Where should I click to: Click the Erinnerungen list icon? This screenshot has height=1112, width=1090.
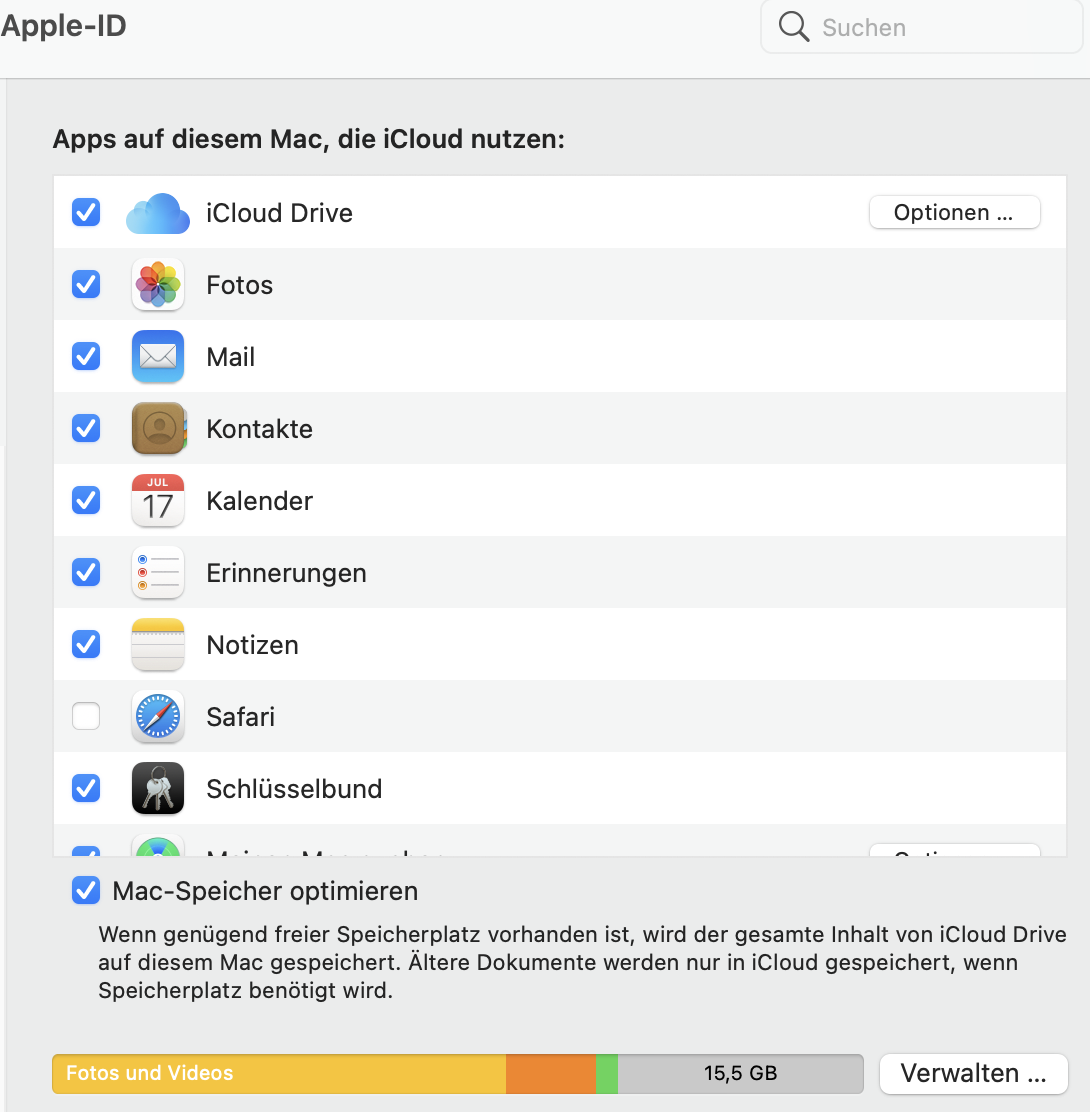[157, 572]
